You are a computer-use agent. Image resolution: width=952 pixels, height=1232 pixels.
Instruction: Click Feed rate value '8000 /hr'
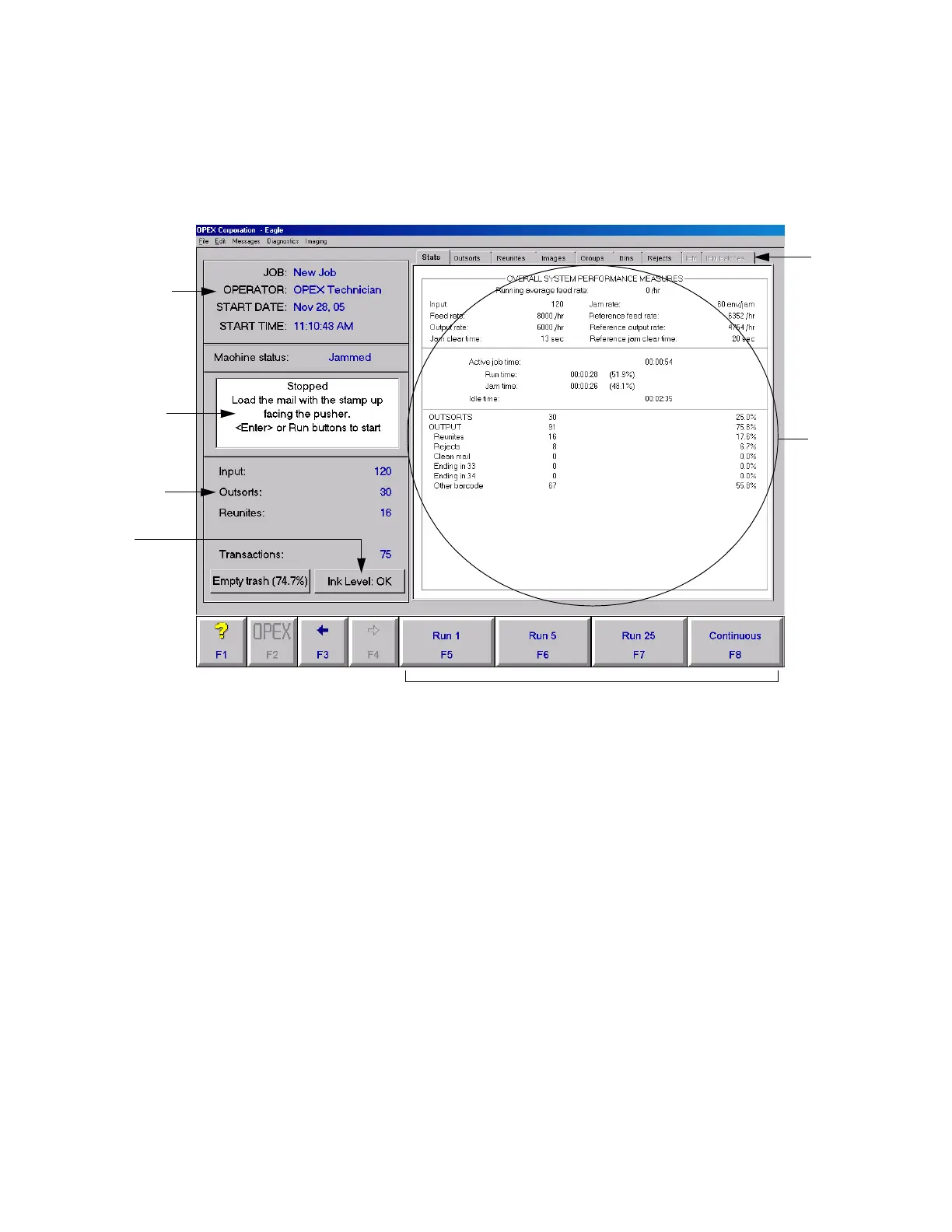click(550, 316)
